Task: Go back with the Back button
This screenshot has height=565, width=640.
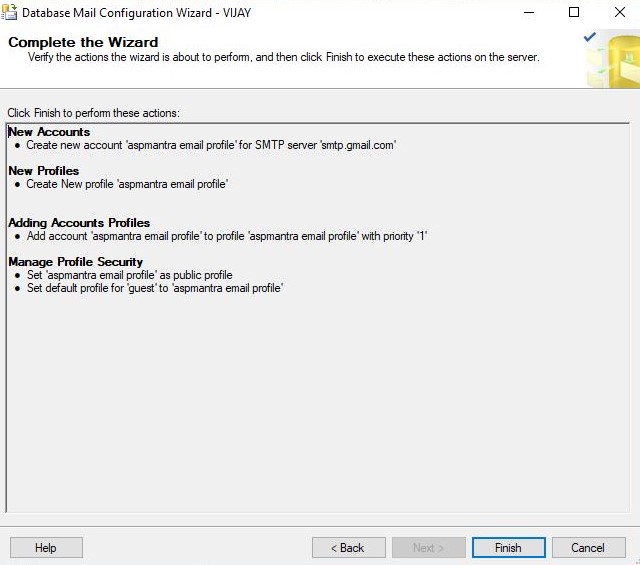Action: pyautogui.click(x=349, y=547)
